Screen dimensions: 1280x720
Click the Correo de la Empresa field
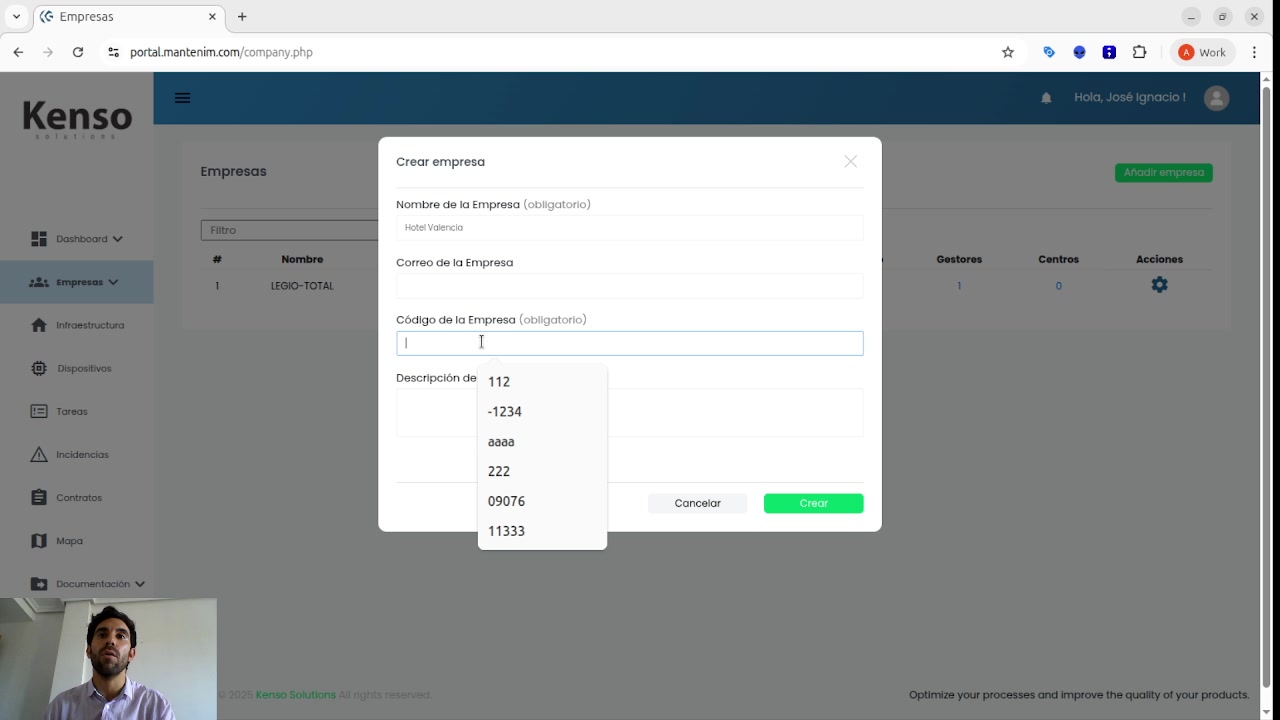click(629, 285)
